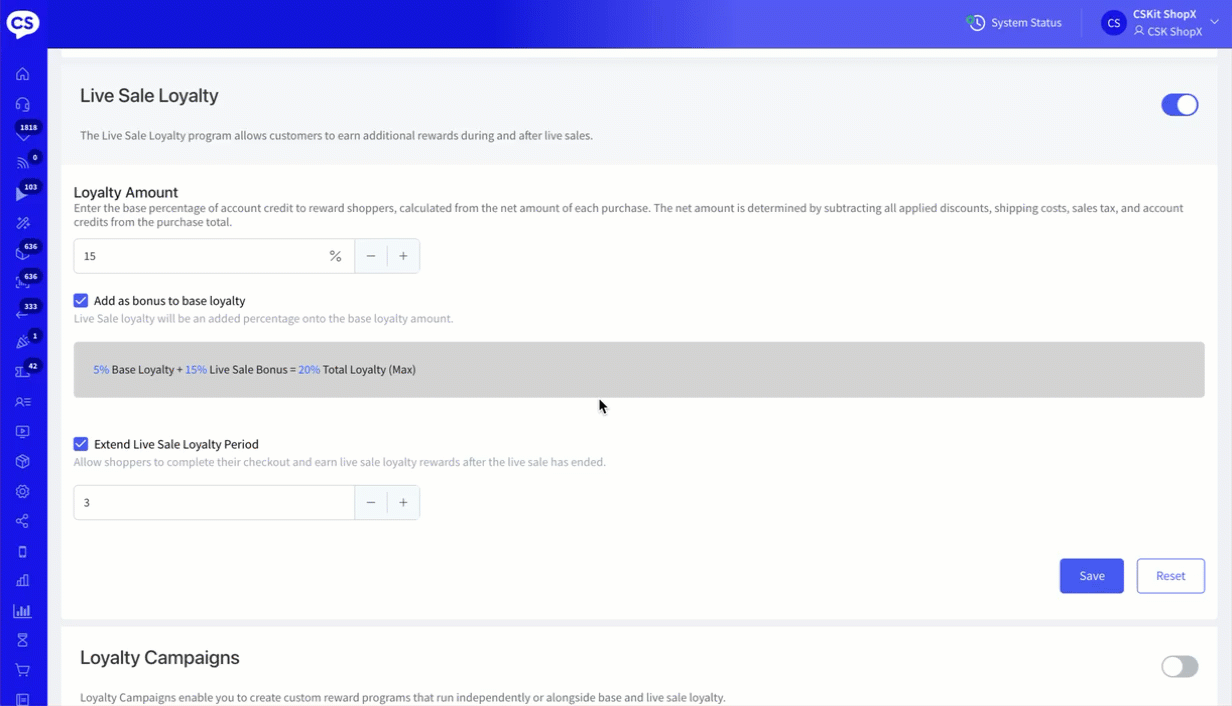
Task: Disable the Live Sale Loyalty toggle
Action: click(1179, 105)
